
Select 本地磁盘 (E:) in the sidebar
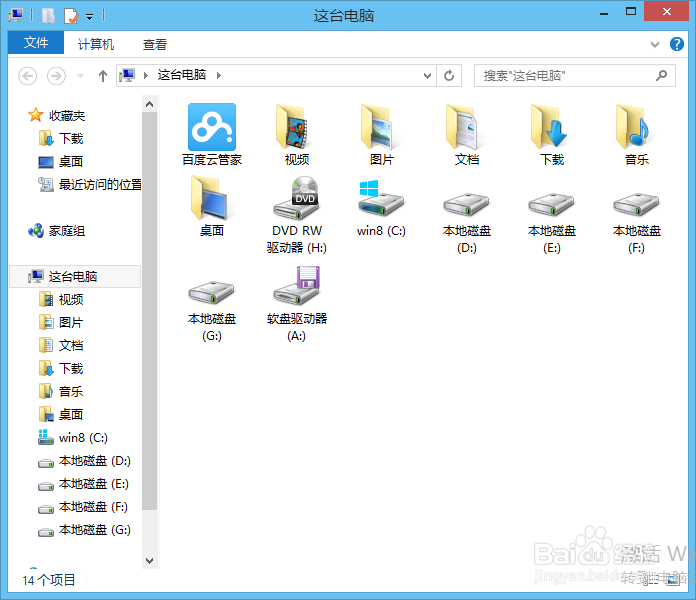click(84, 484)
